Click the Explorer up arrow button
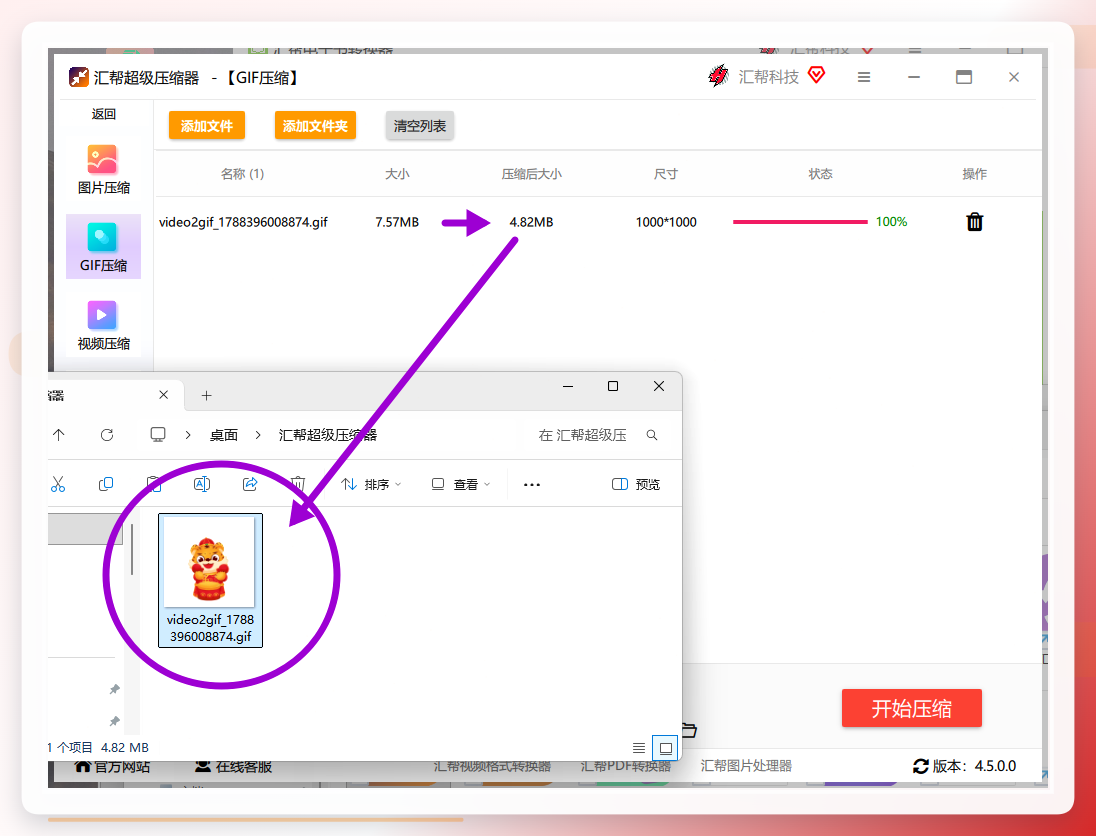 59,435
